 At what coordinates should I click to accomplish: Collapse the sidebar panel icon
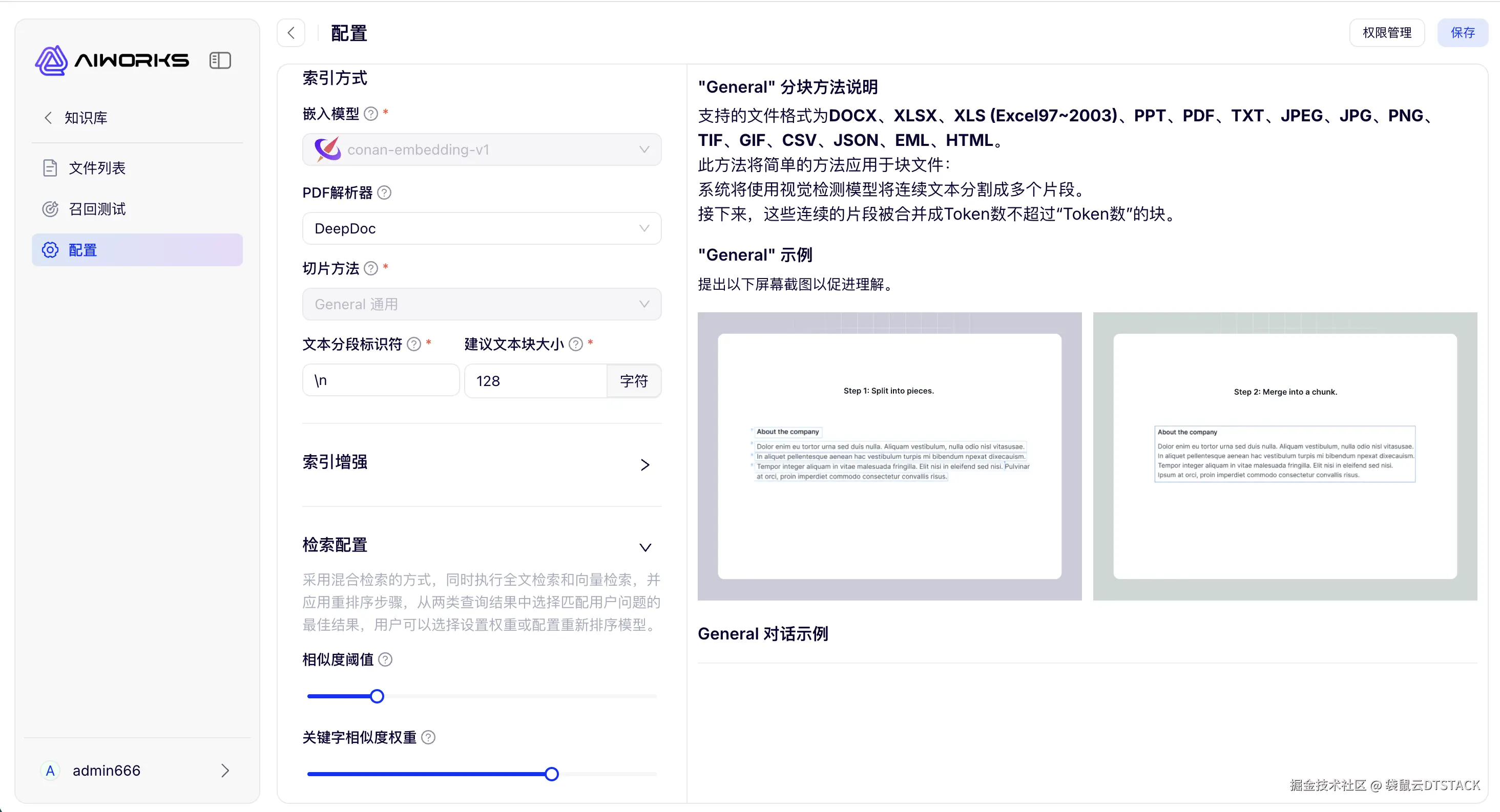pyautogui.click(x=220, y=60)
